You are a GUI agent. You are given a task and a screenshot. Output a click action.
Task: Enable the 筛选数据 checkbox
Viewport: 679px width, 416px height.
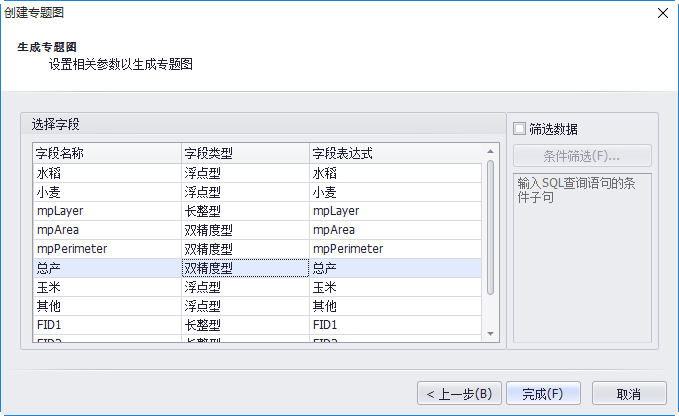click(519, 129)
